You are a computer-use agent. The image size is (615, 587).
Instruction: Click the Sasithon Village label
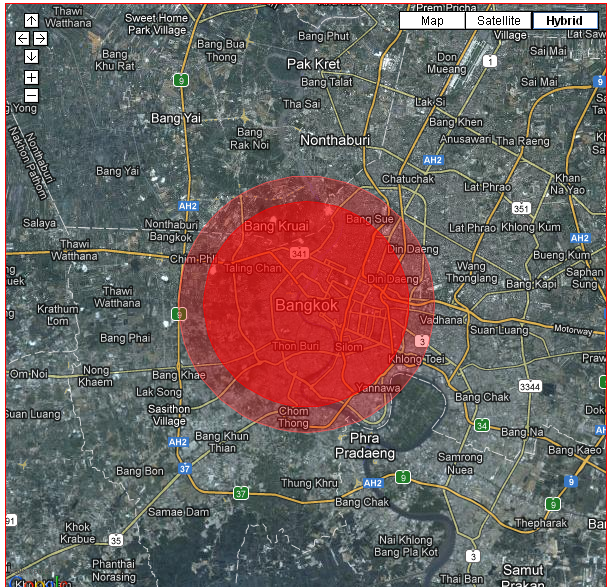tap(169, 415)
